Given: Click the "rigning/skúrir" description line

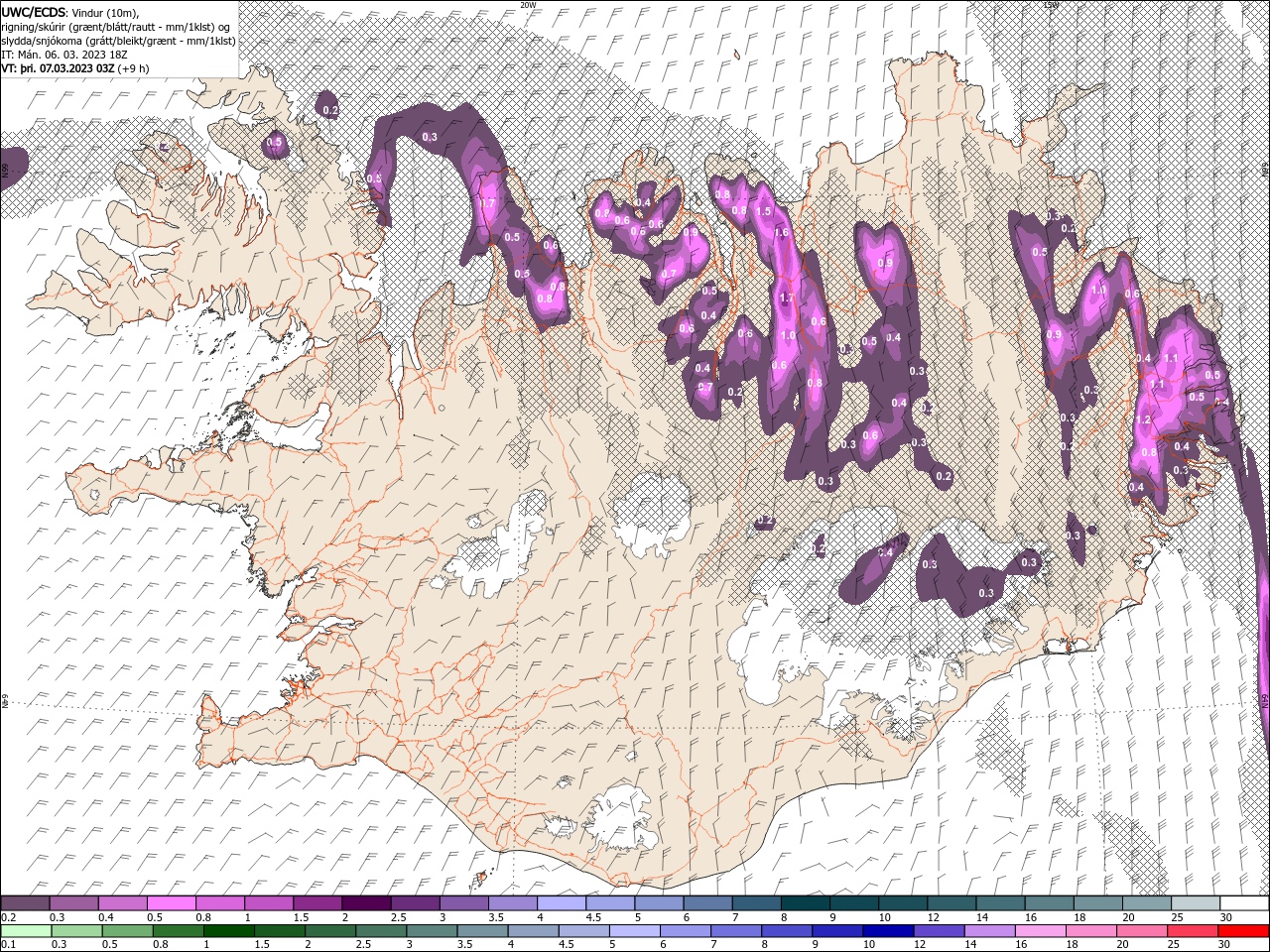Looking at the screenshot, I should tap(116, 26).
